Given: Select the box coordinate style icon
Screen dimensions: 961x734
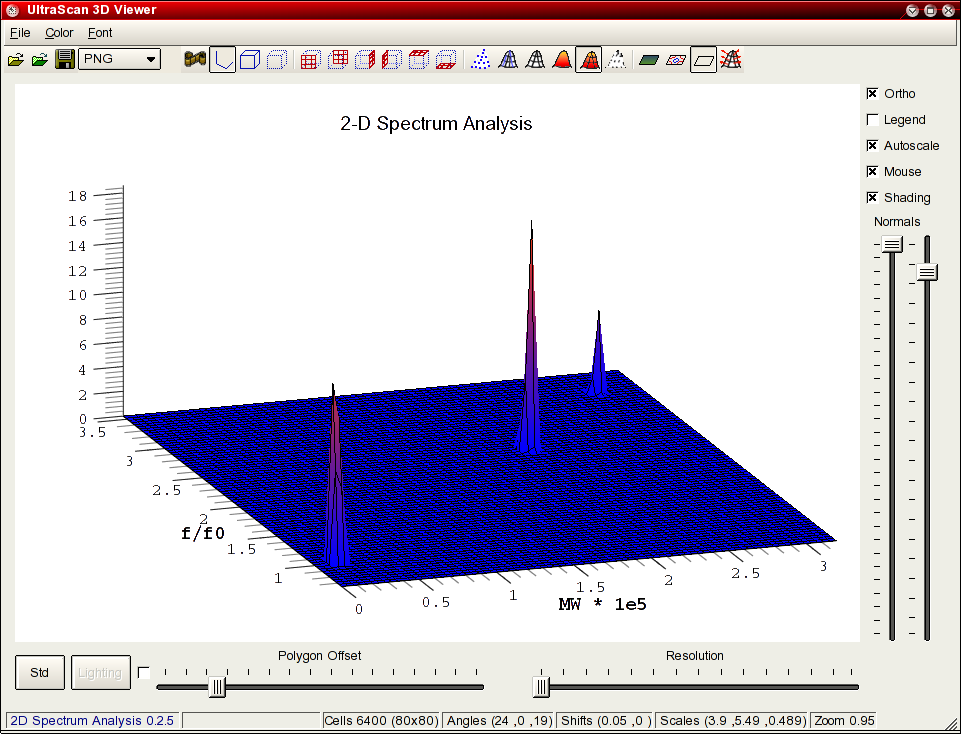Looking at the screenshot, I should (x=250, y=60).
